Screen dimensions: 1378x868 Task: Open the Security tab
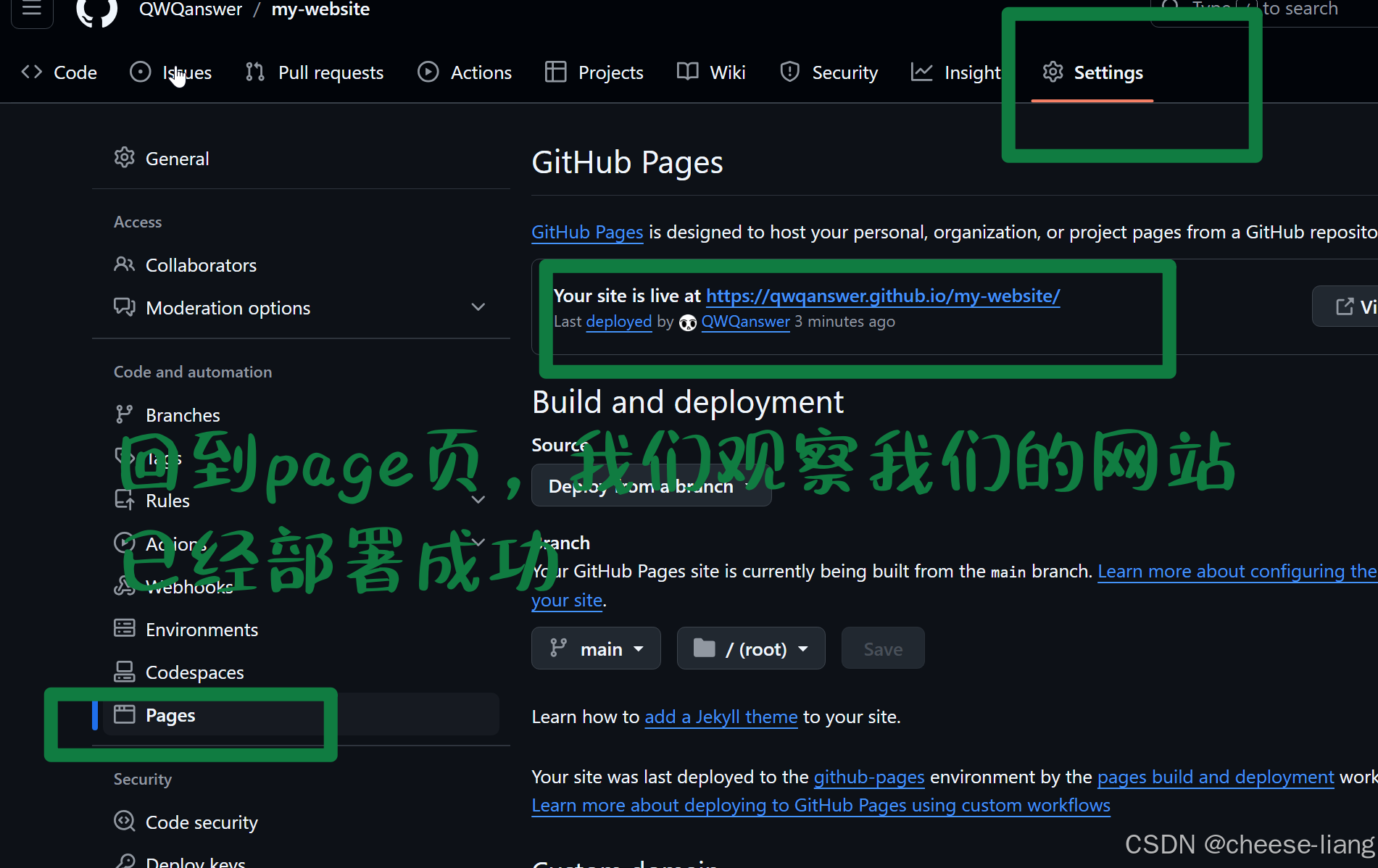point(829,72)
